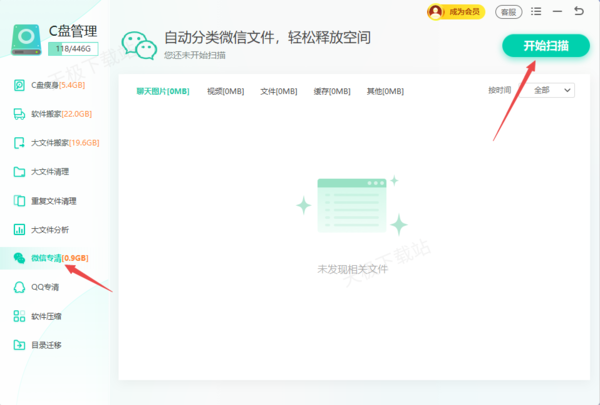Select 大文件分析 in sidebar
Viewport: 600px width, 405px height.
(x=52, y=230)
